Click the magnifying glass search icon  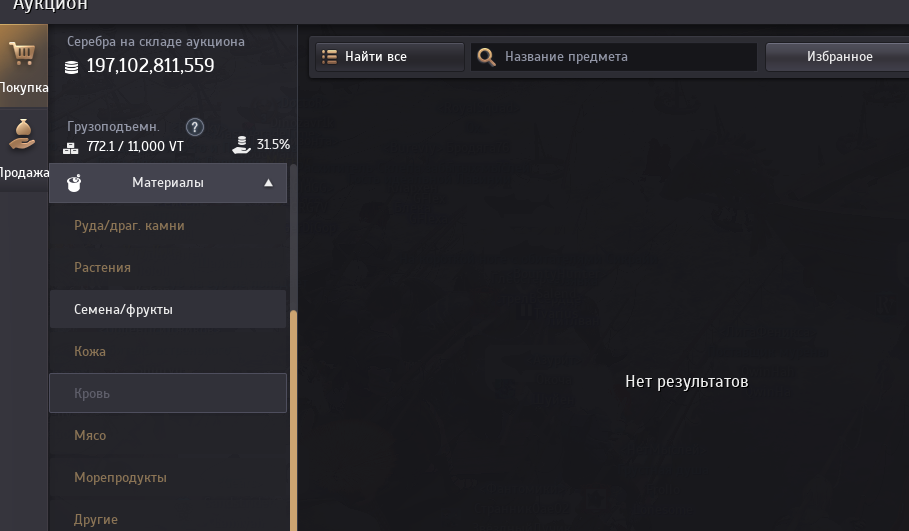coord(487,57)
